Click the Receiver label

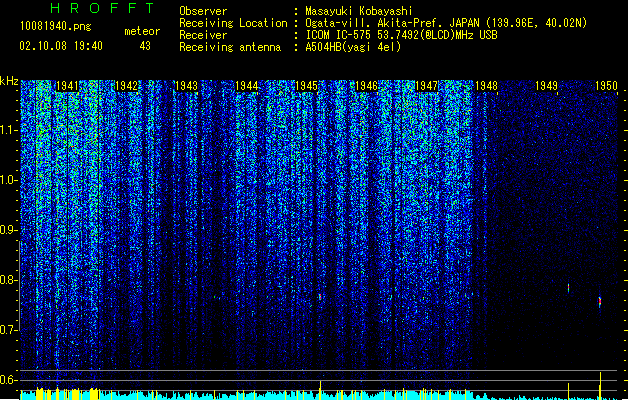point(203,35)
